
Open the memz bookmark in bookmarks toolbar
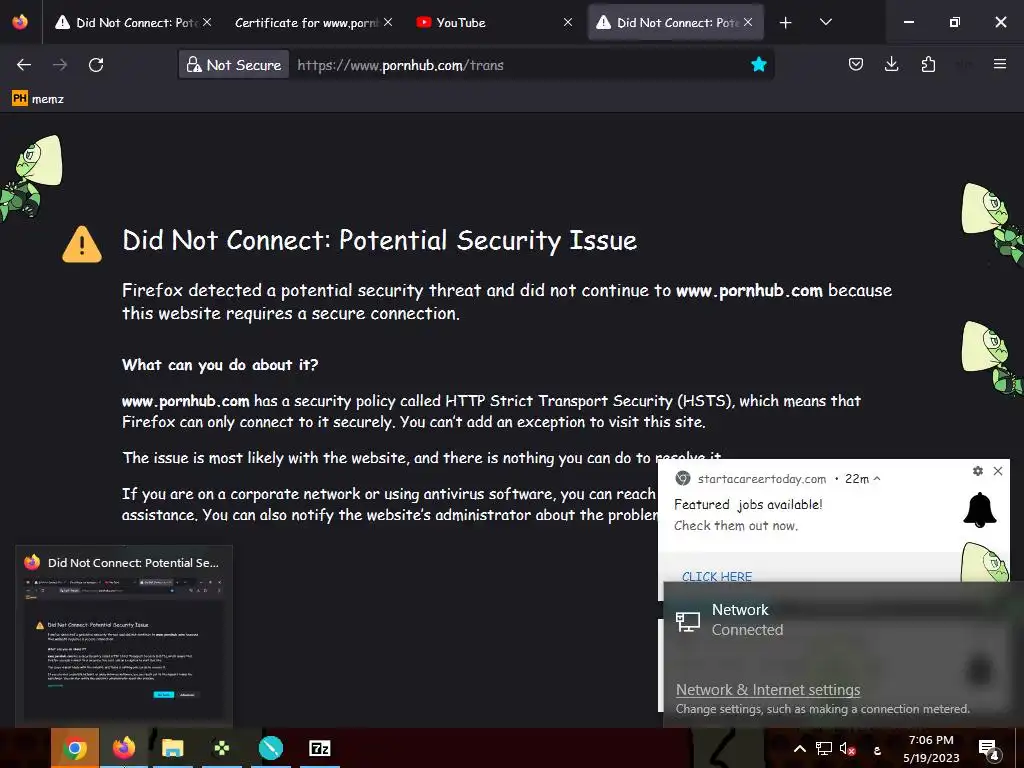coord(38,99)
